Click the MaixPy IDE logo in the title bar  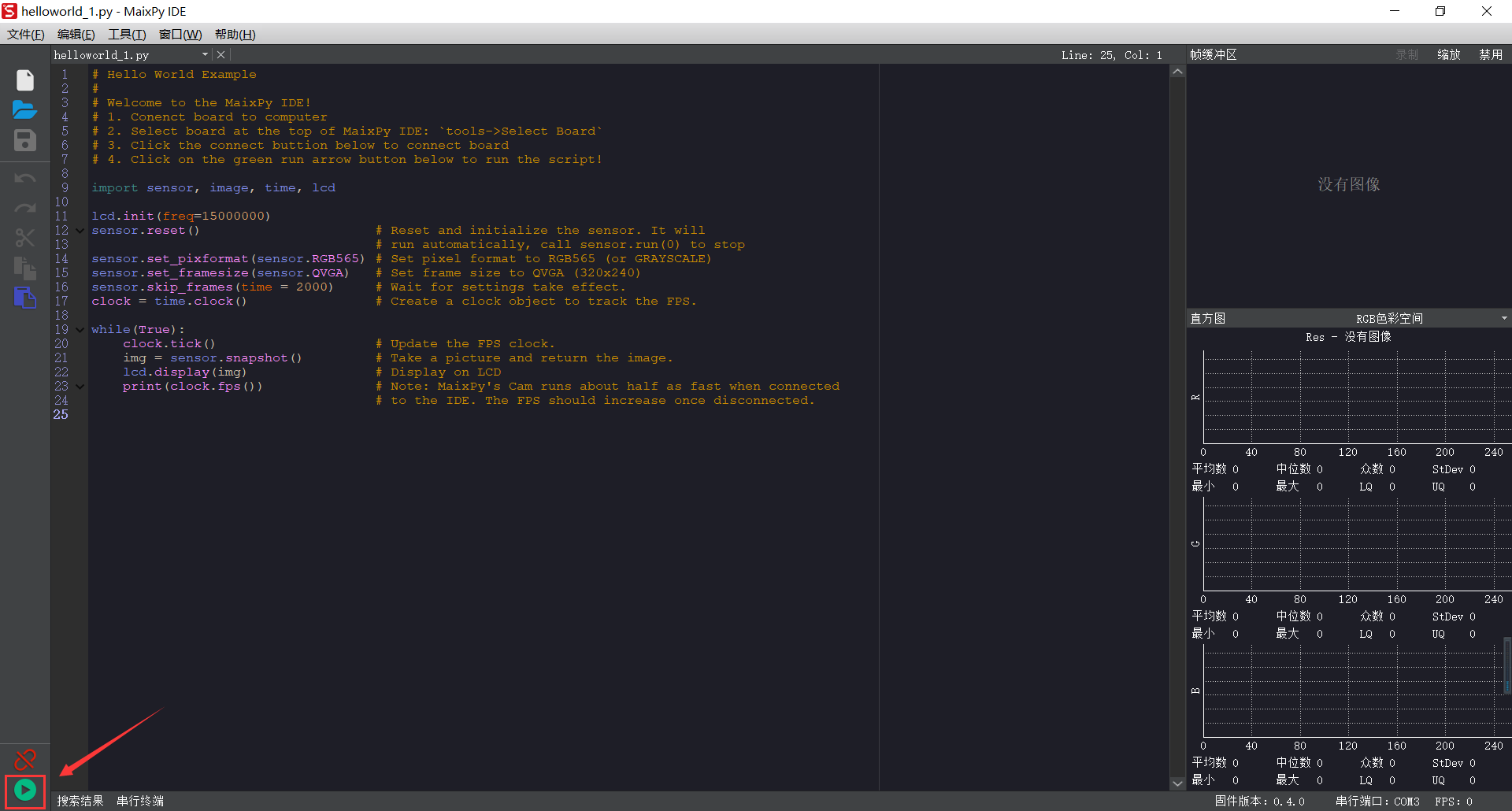coord(9,11)
